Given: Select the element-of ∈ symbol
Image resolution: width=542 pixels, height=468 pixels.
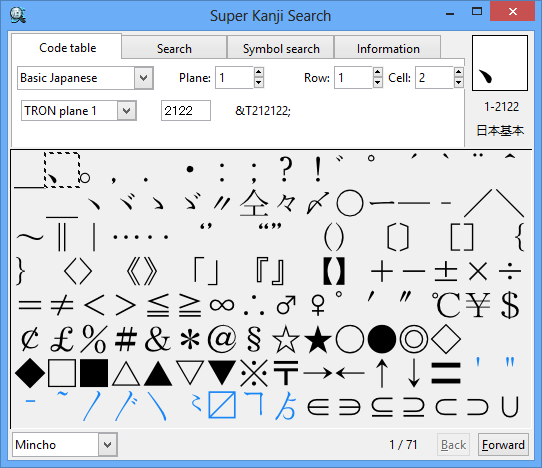Looking at the screenshot, I should coord(318,406).
